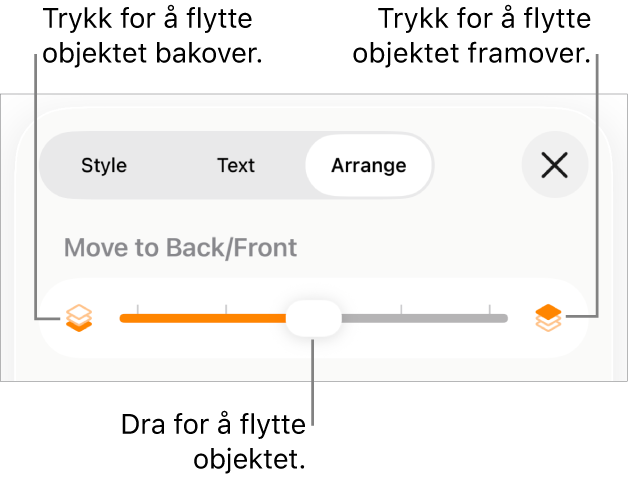Click gray track between handle and fourth tick
This screenshot has height=481, width=628.
(x=371, y=319)
